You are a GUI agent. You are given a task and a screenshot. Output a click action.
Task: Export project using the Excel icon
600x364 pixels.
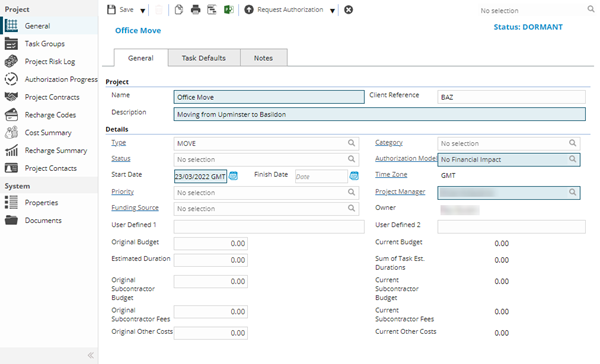pos(228,10)
